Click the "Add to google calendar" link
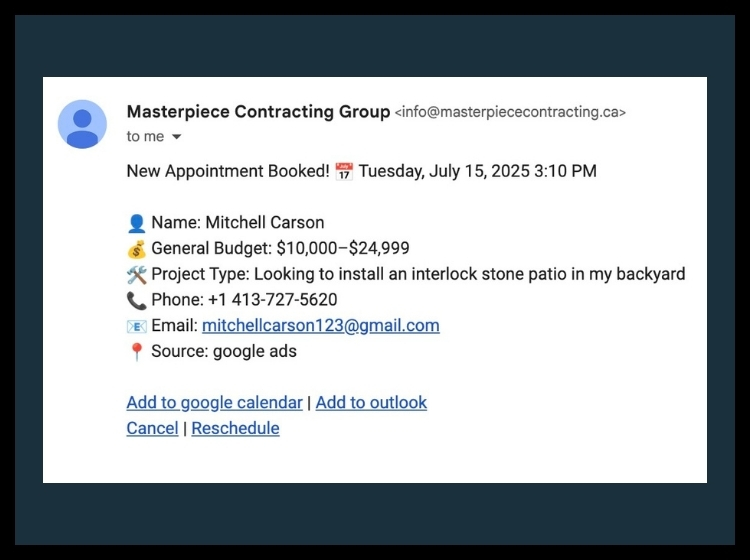Screen dimensions: 750x560 (x=214, y=403)
